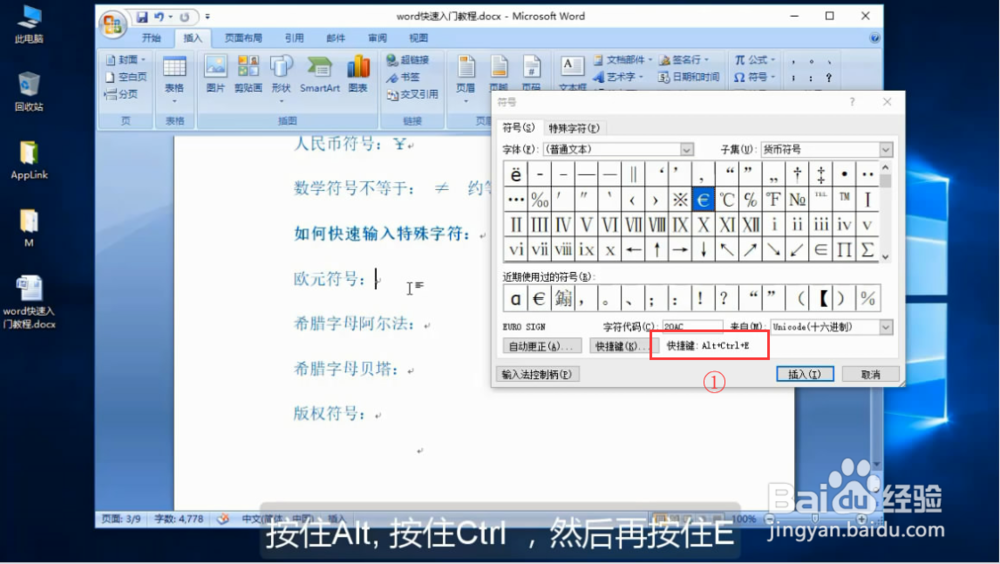Viewport: 1000px width, 564px height.
Task: Insert a blank page (空白页)
Action: 126,77
